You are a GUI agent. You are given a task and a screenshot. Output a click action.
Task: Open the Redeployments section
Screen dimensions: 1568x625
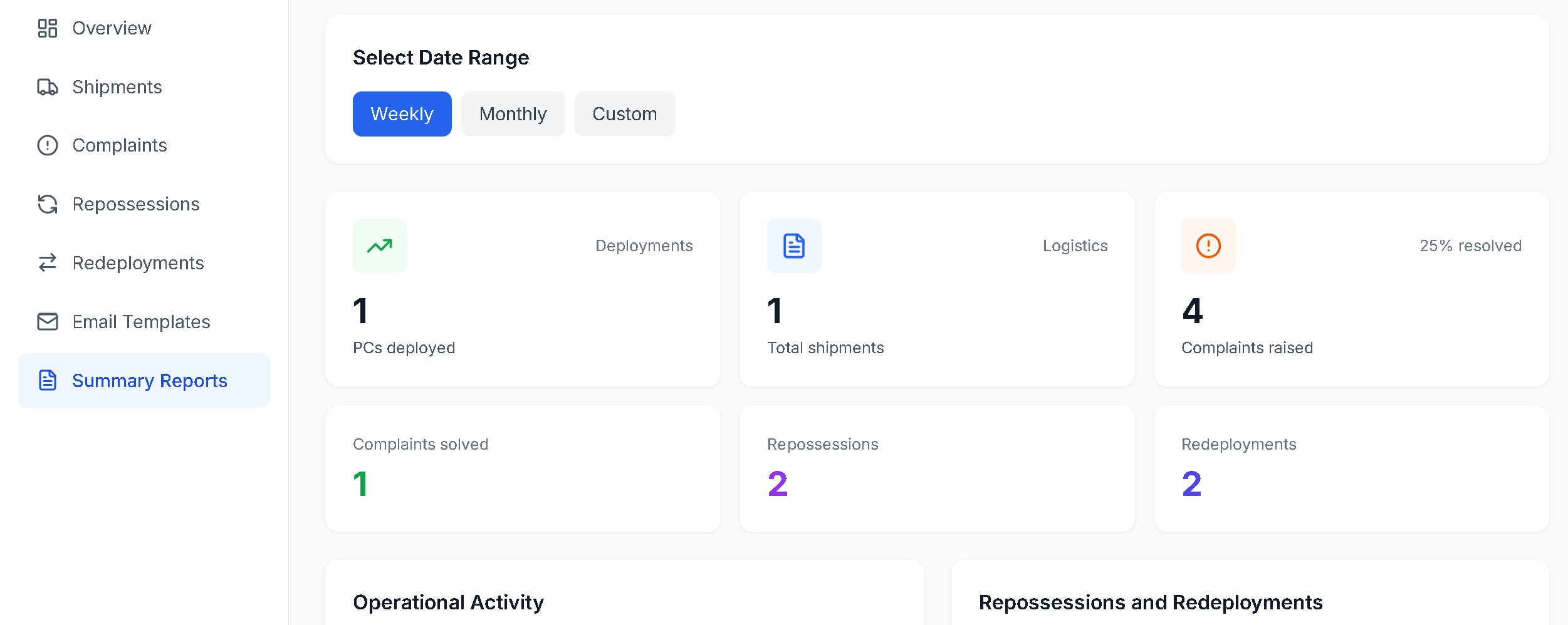(138, 263)
